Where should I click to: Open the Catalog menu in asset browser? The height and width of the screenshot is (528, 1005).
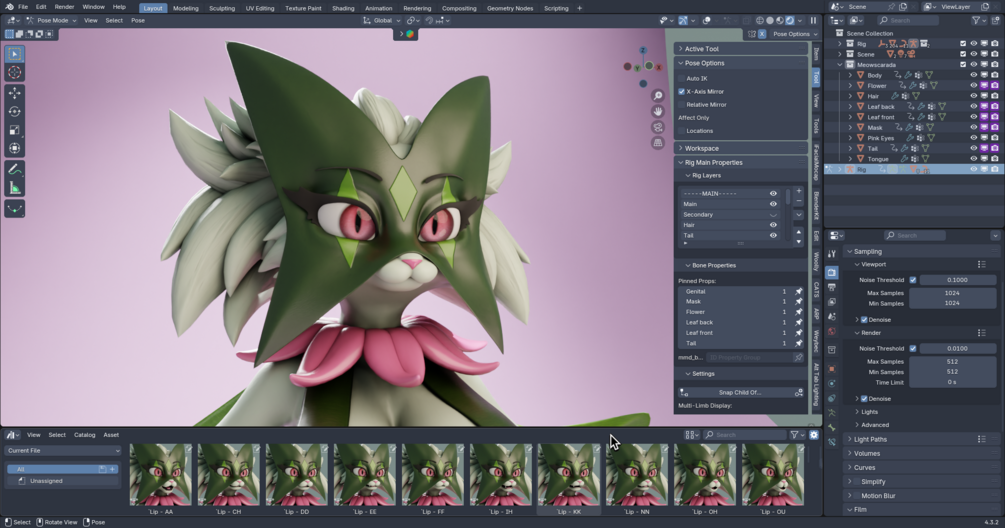click(84, 435)
